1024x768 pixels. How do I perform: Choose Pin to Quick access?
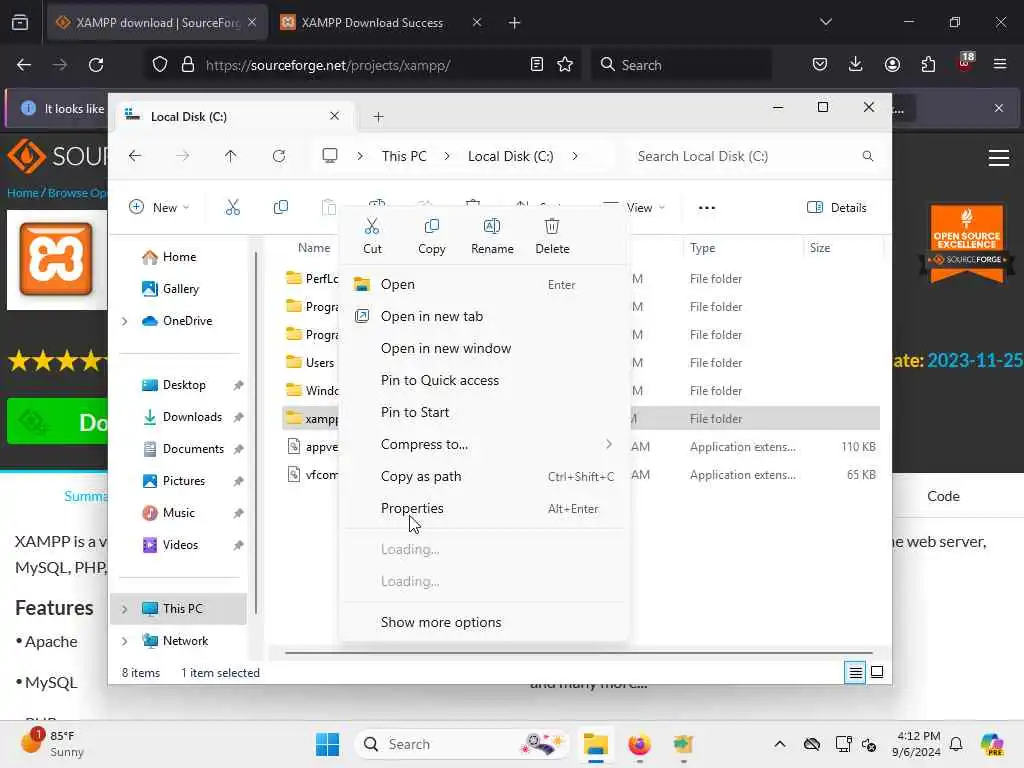[x=484, y=380]
